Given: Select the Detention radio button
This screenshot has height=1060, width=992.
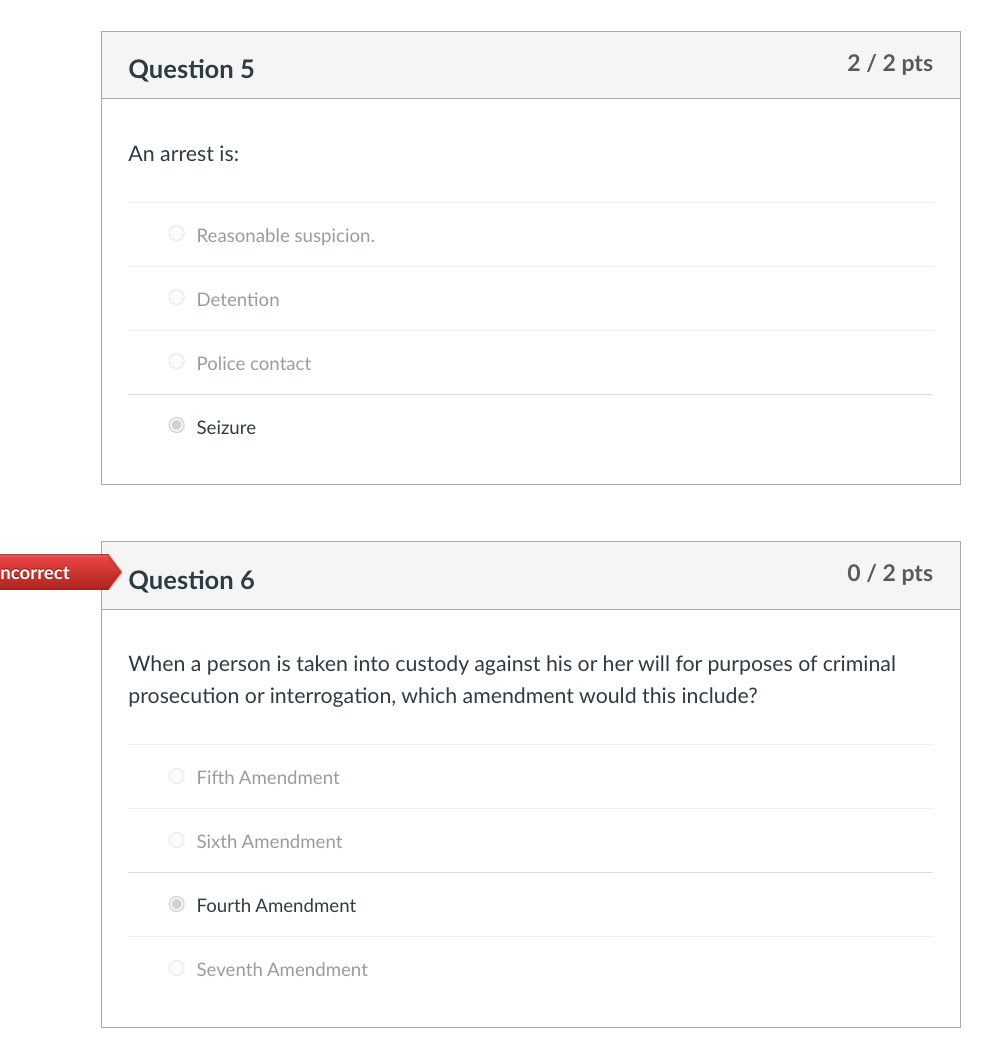Looking at the screenshot, I should pos(176,297).
